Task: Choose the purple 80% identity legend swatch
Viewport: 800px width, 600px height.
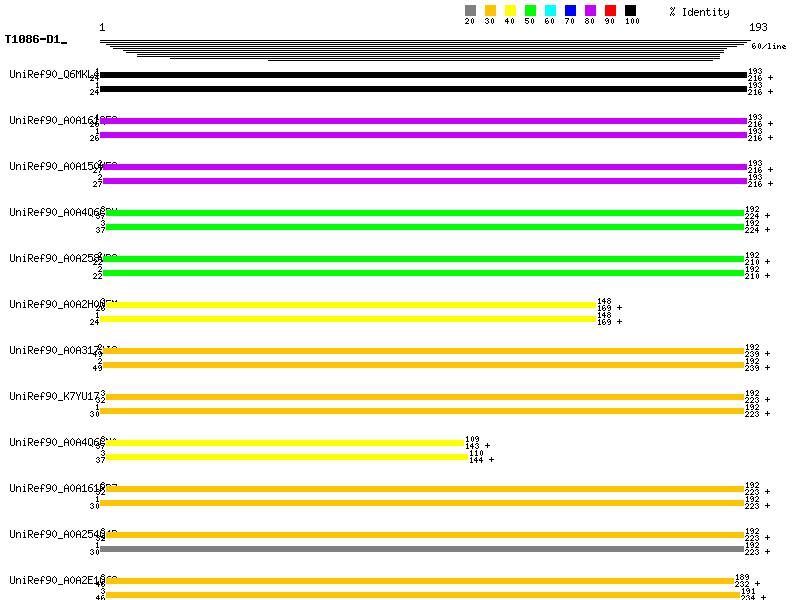Action: pos(590,10)
